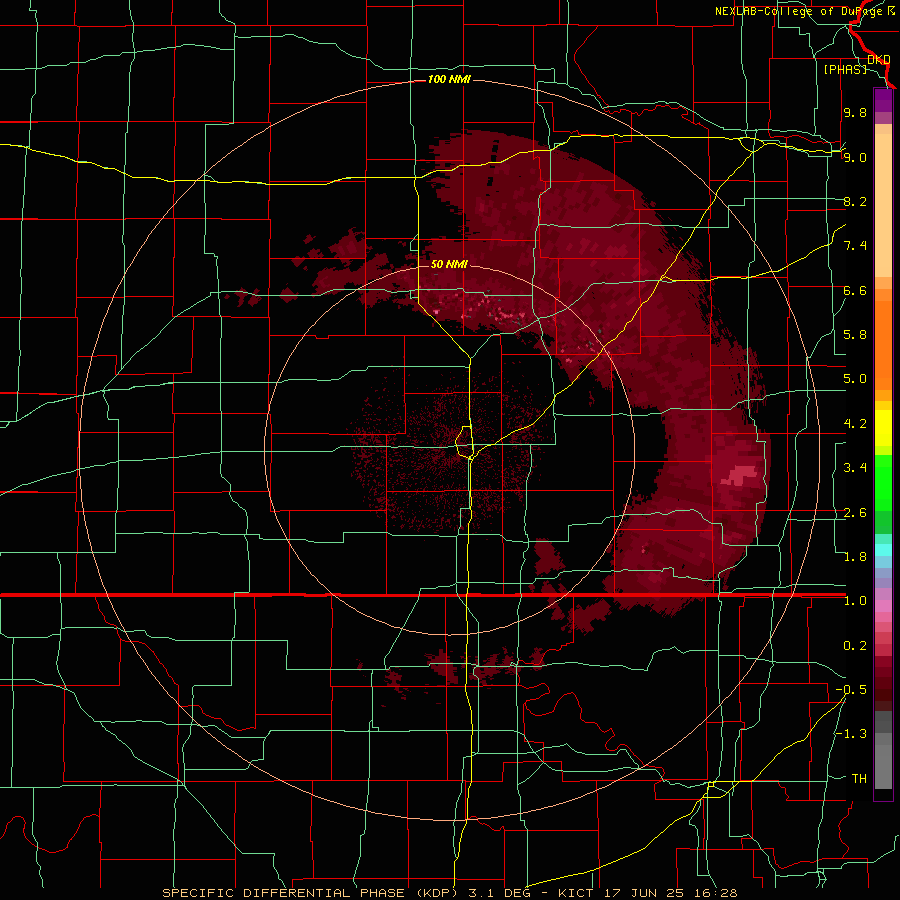
Task: Click the 100 NMI range ring label
Action: coord(449,79)
